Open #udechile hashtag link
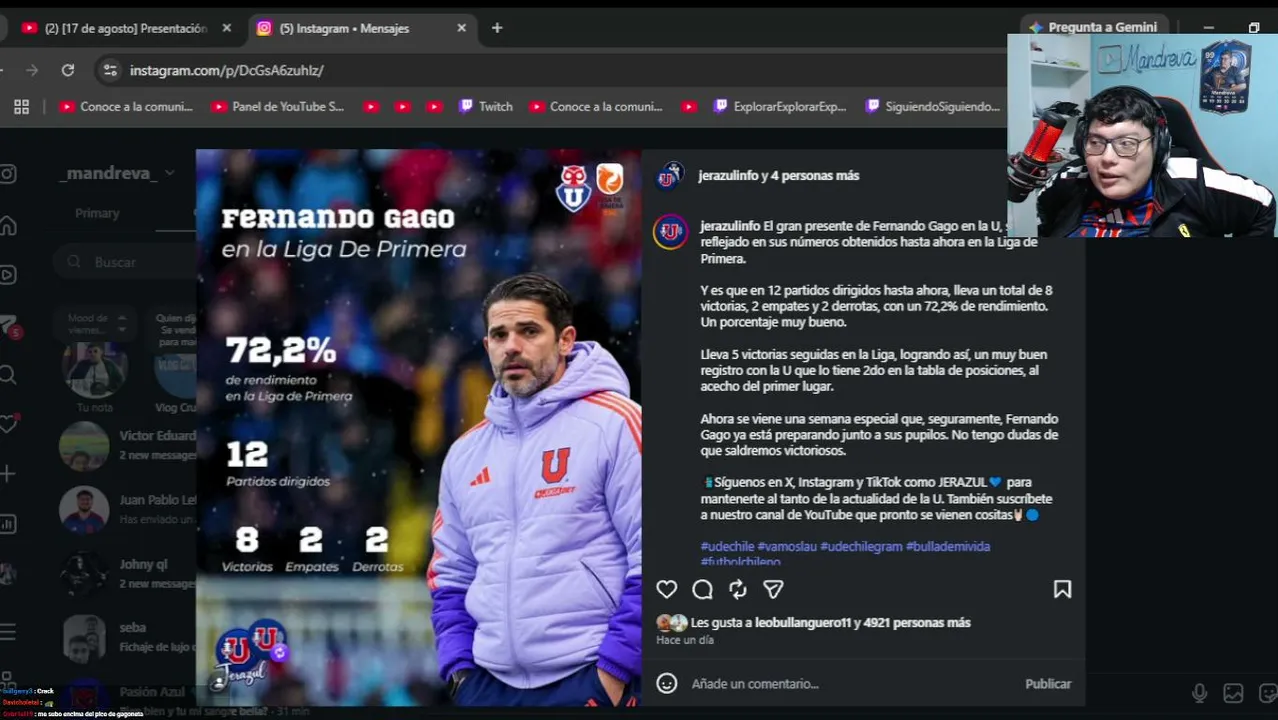This screenshot has height=720, width=1278. pos(727,546)
